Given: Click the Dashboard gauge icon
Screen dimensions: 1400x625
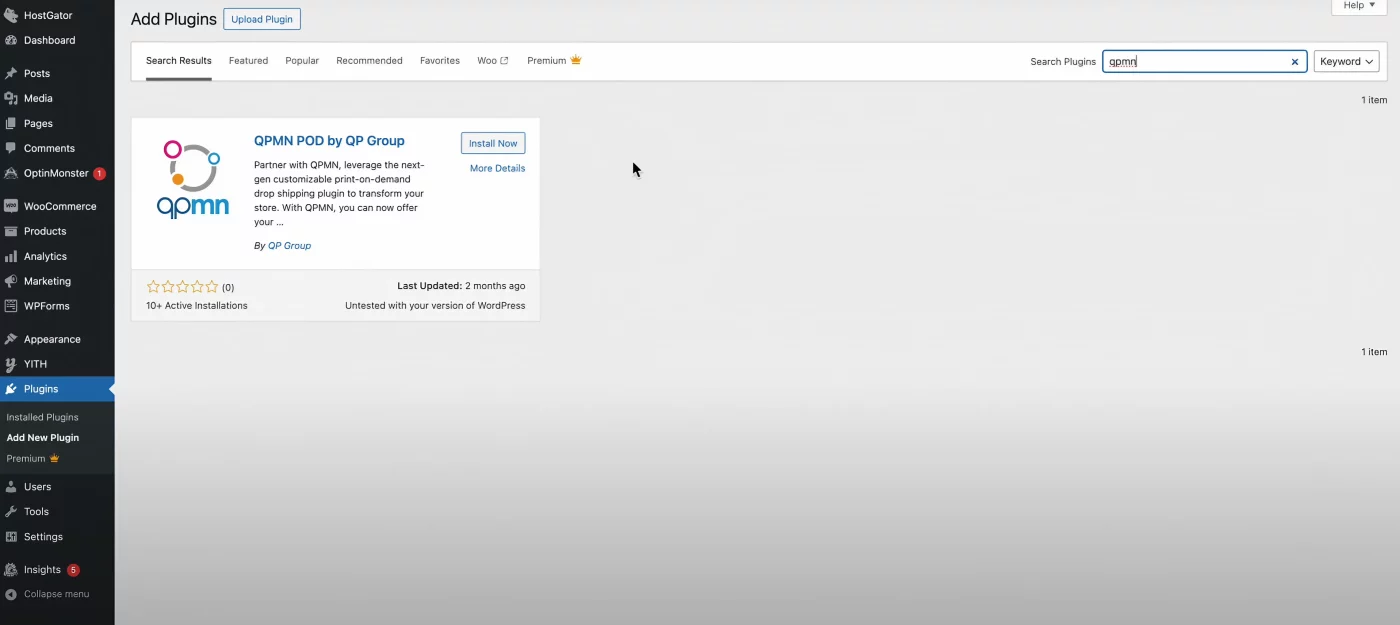Looking at the screenshot, I should [x=11, y=40].
